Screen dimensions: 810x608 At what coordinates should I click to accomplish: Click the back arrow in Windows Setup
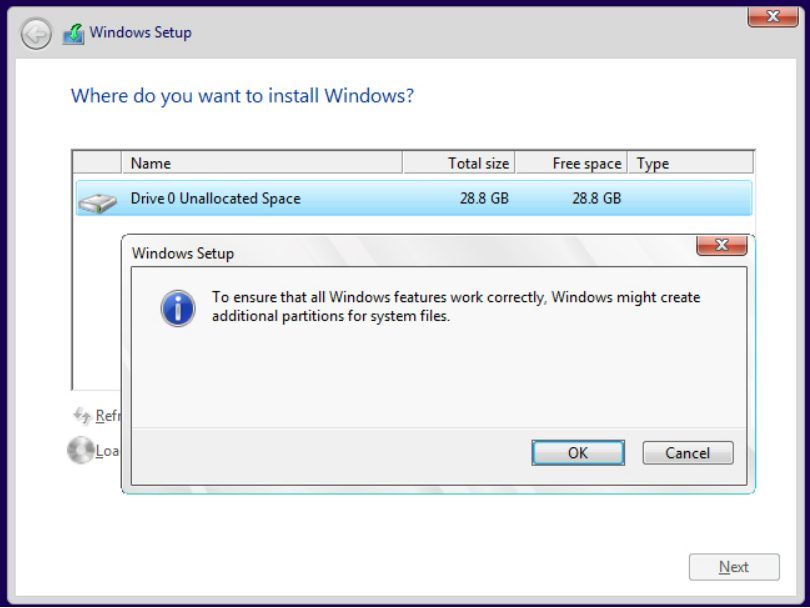(x=36, y=34)
